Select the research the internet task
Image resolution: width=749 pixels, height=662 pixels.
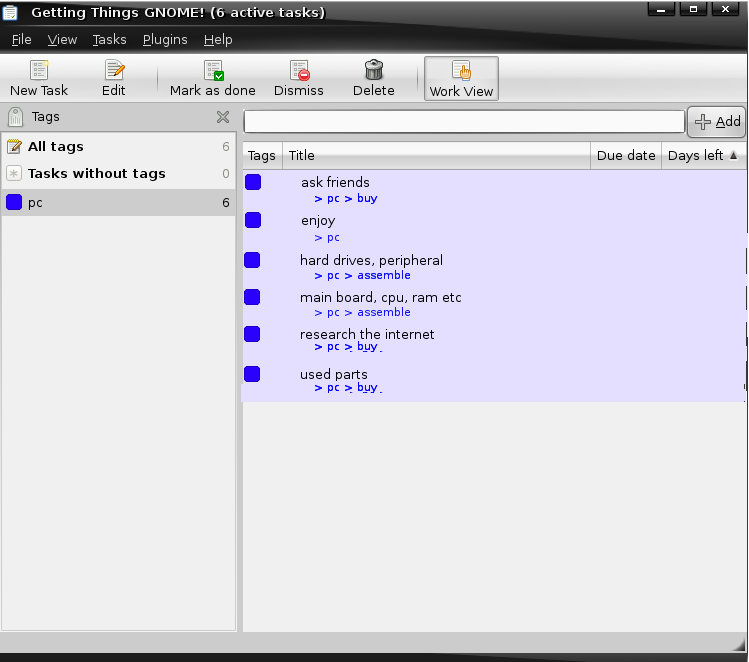367,334
